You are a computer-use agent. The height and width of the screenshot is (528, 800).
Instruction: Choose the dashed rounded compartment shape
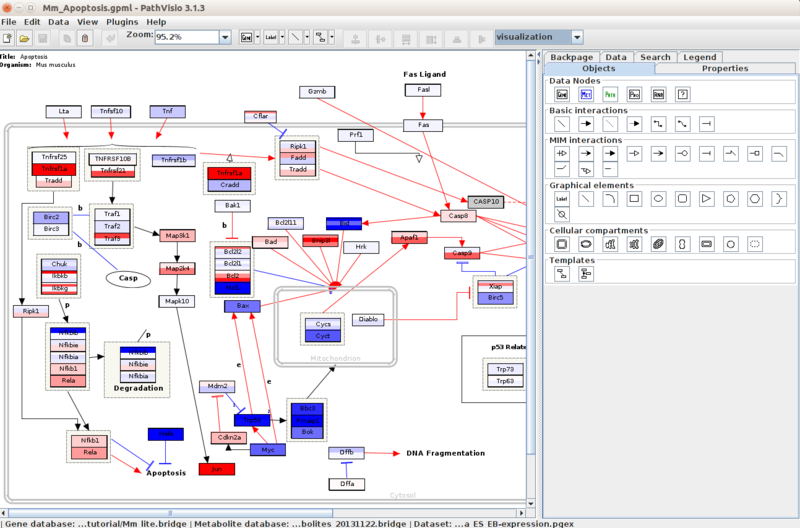[x=755, y=244]
